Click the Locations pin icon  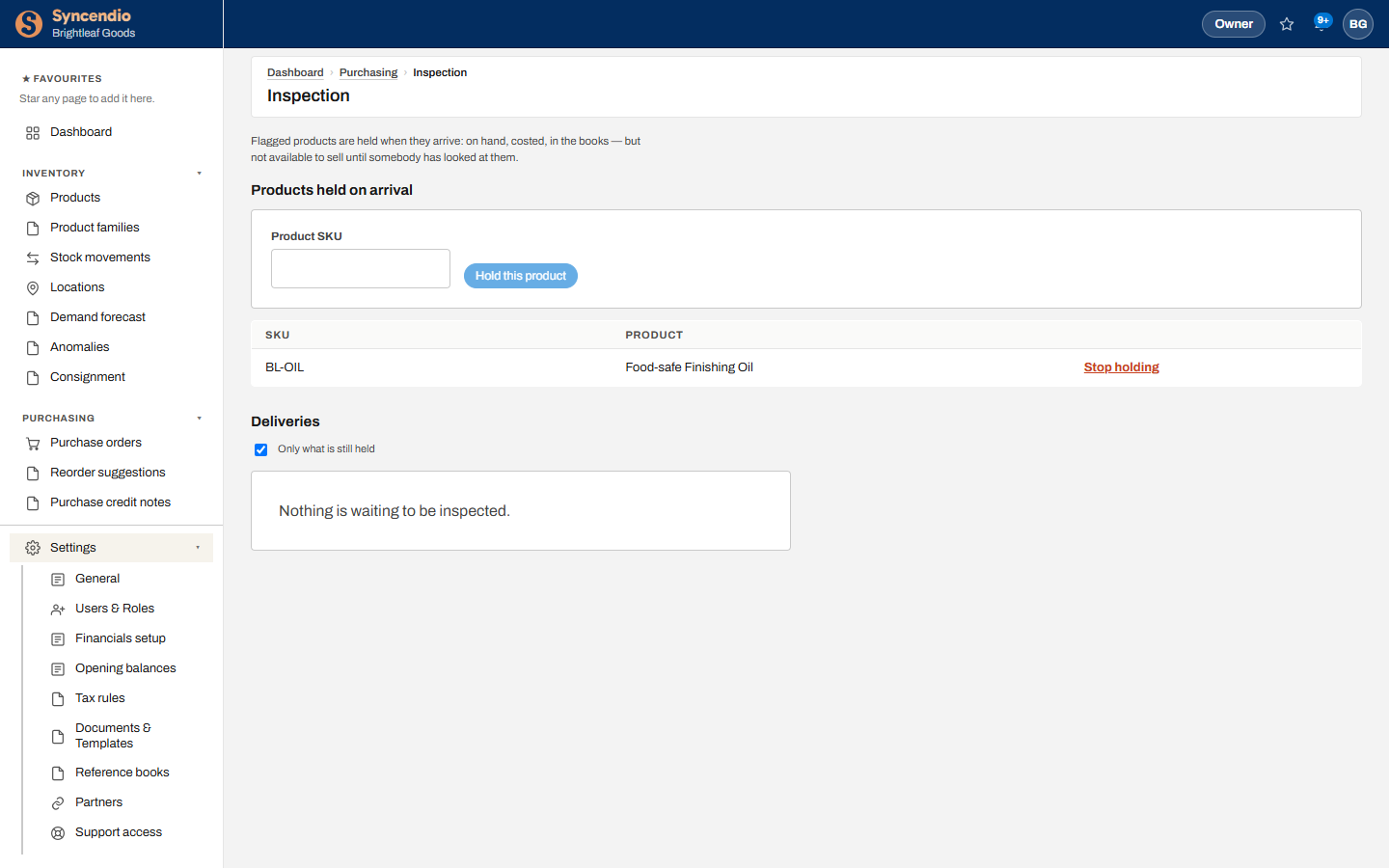(33, 287)
